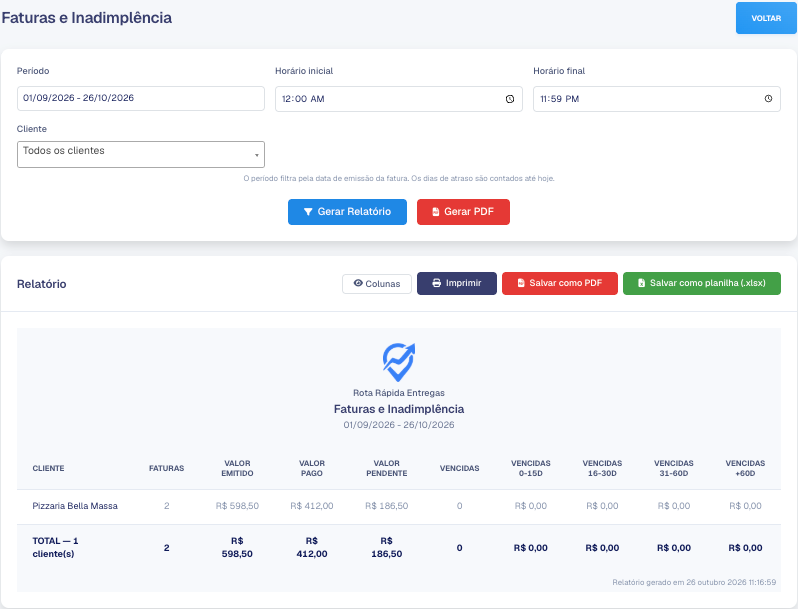
Task: Focus the Horário inicial time field
Action: 398,99
